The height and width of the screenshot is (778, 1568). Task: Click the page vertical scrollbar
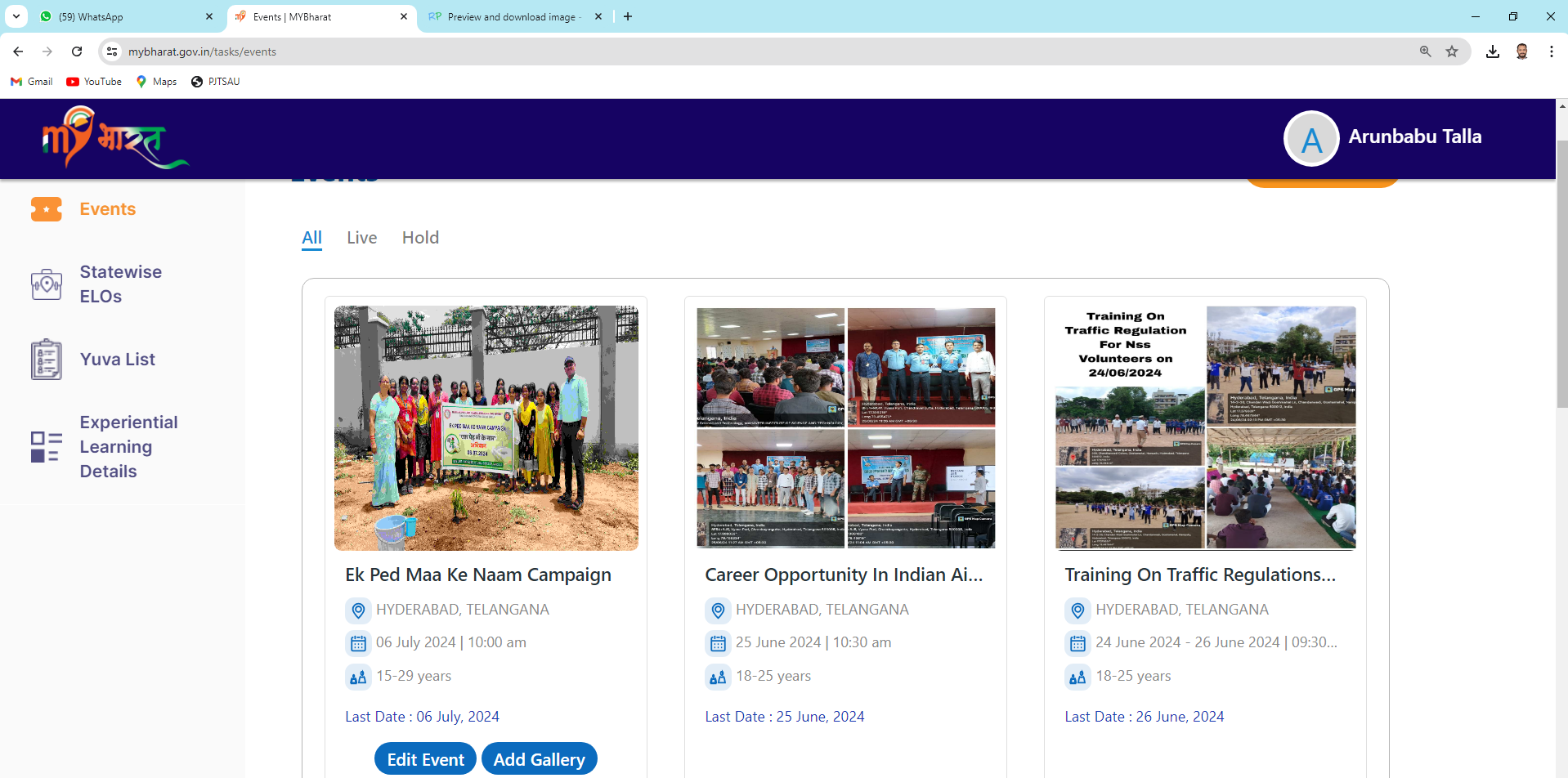(x=1562, y=274)
